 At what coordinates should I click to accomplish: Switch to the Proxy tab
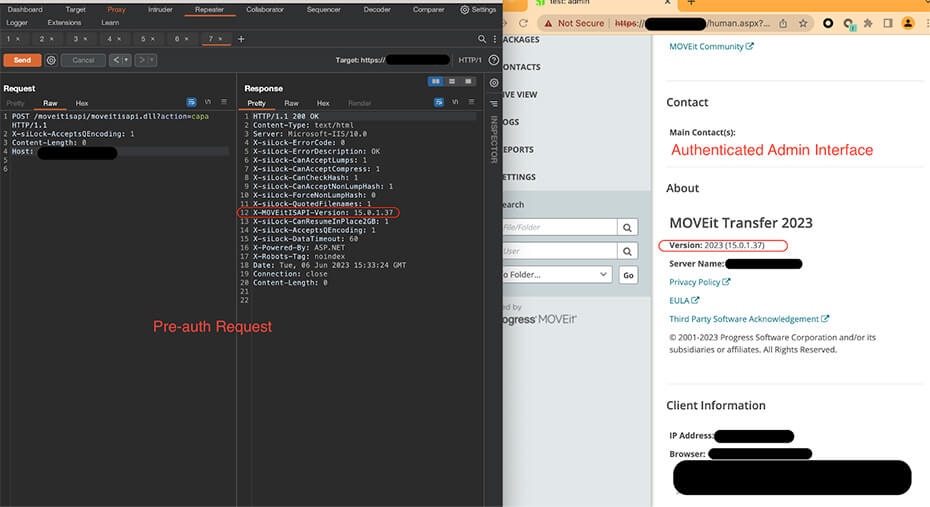coord(117,9)
